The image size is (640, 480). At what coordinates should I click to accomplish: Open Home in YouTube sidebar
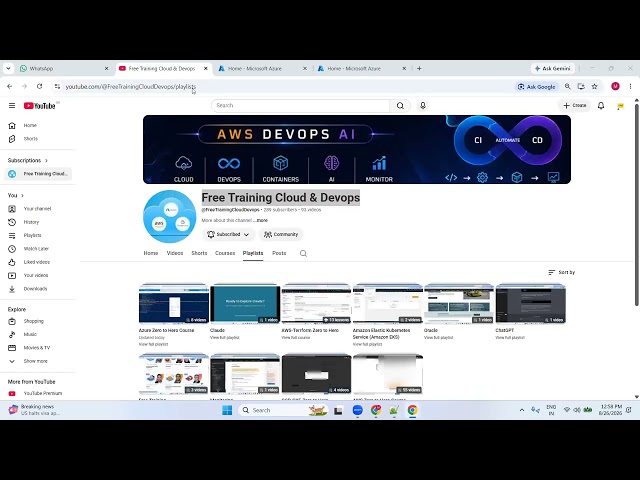tap(30, 125)
